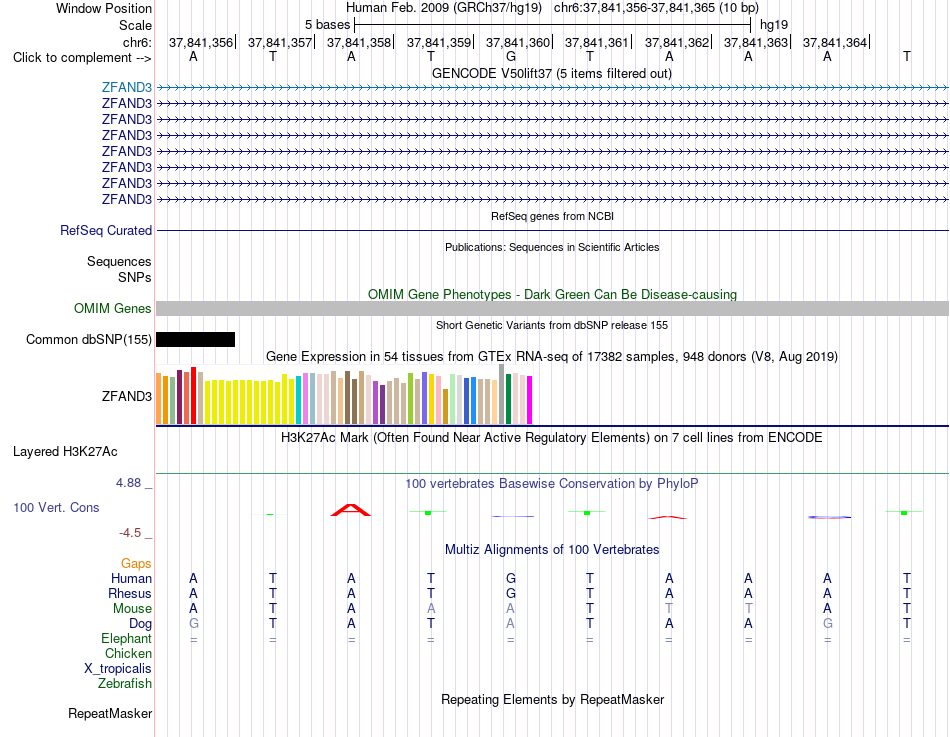Click position label 37,841,363
The image size is (950, 737).
tap(756, 42)
